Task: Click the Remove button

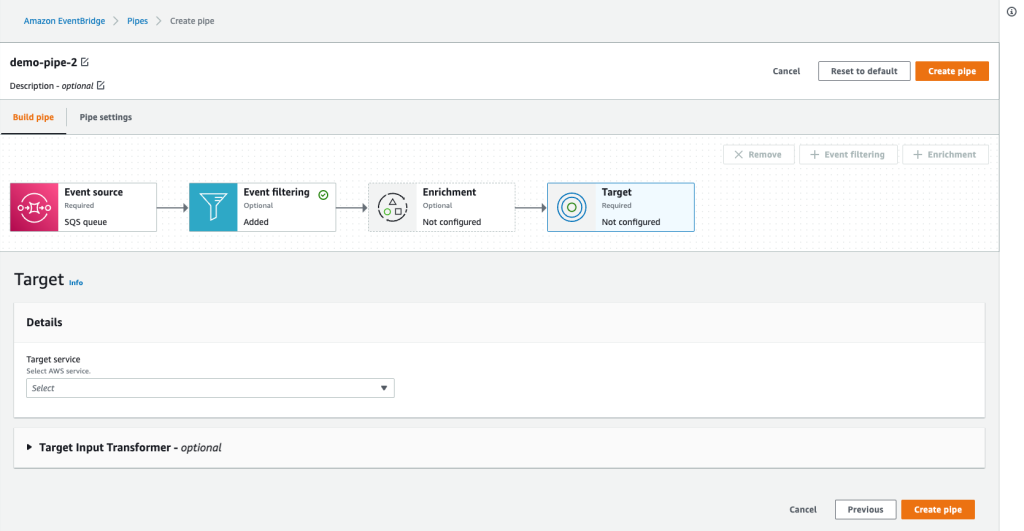Action: (x=759, y=155)
